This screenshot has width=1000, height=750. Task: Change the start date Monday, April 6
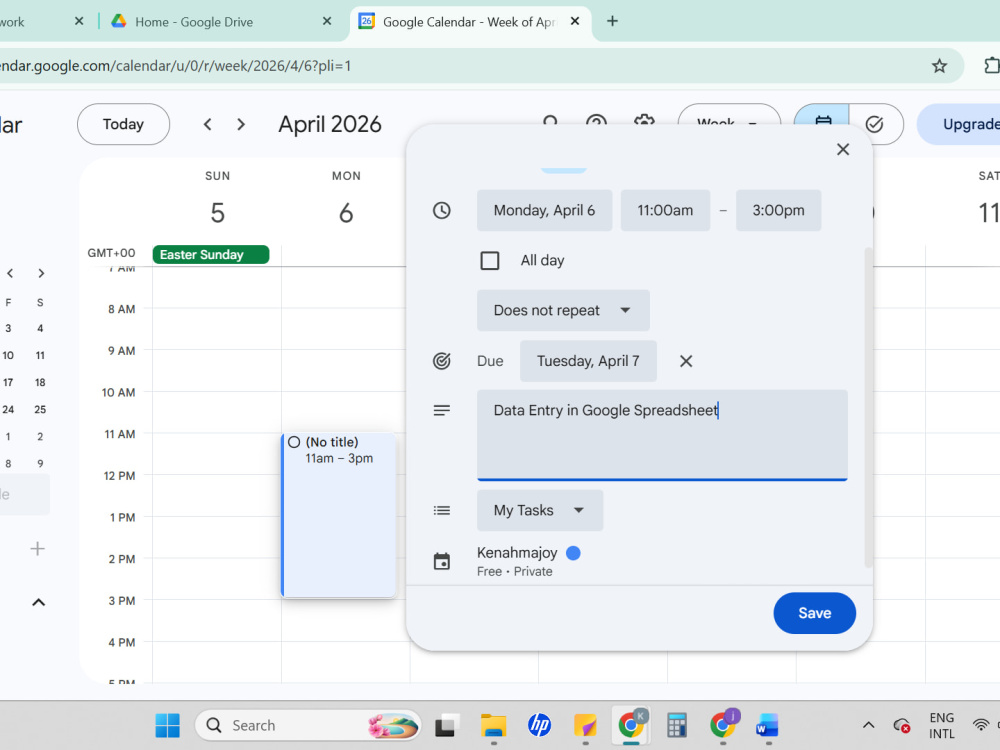tap(544, 210)
